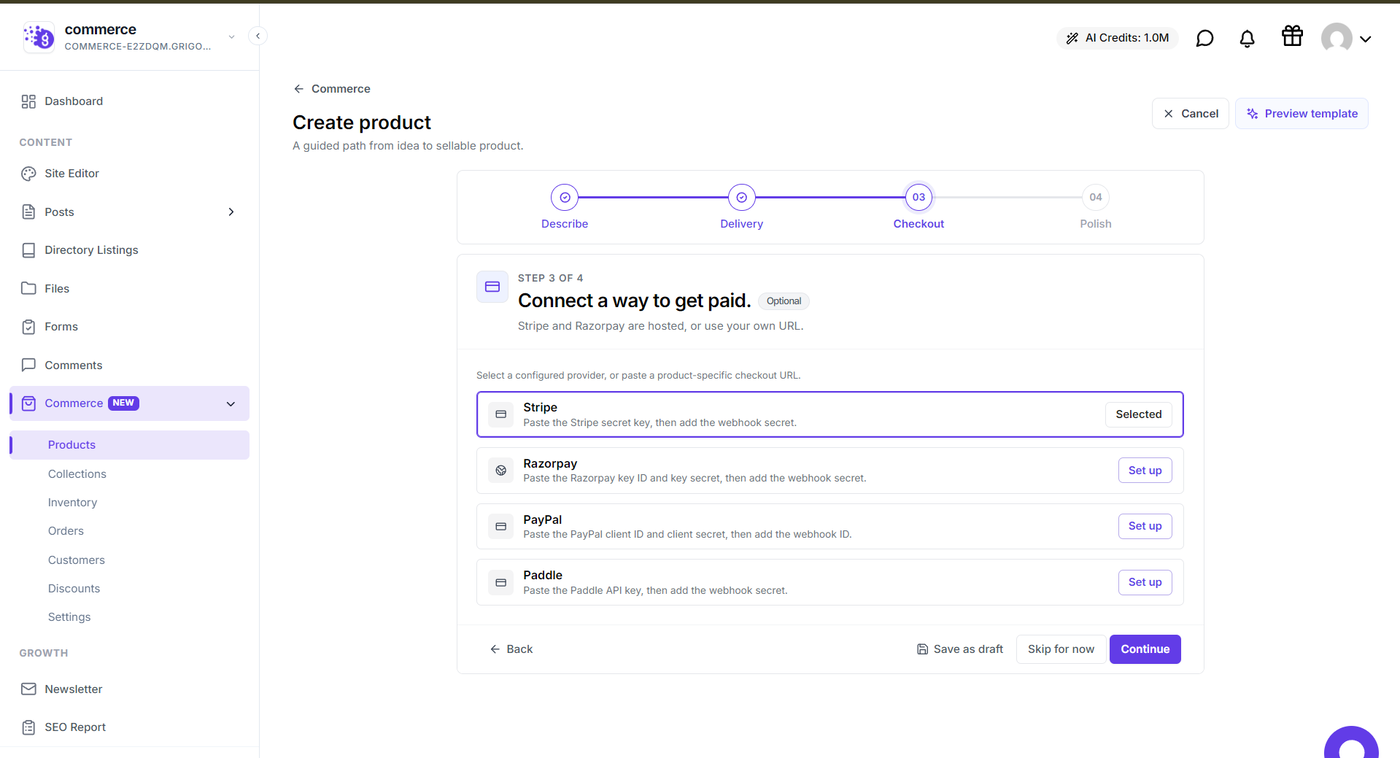Click the Delivery step checkmark circle

click(741, 197)
